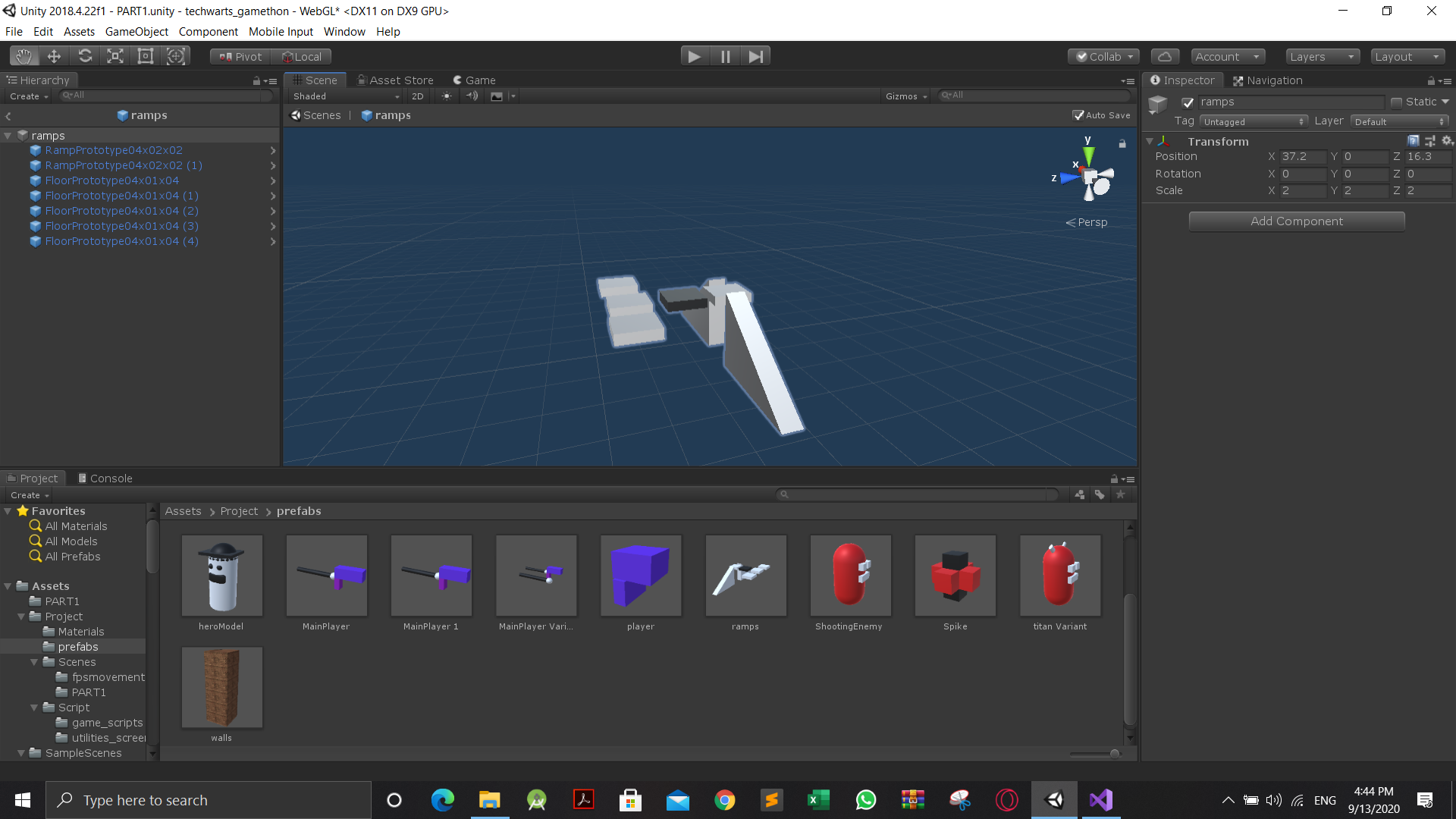Image resolution: width=1456 pixels, height=819 pixels.
Task: Open the Shaded draw mode dropdown
Action: point(346,96)
